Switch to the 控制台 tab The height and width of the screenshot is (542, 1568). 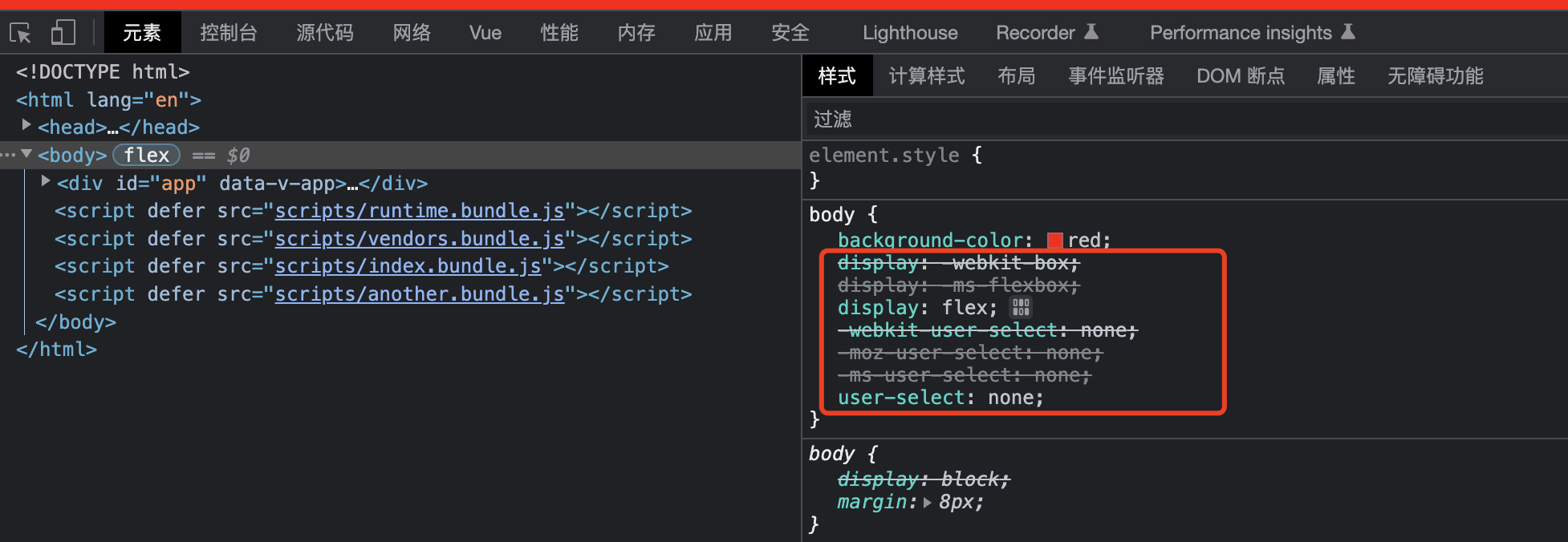coord(229,33)
